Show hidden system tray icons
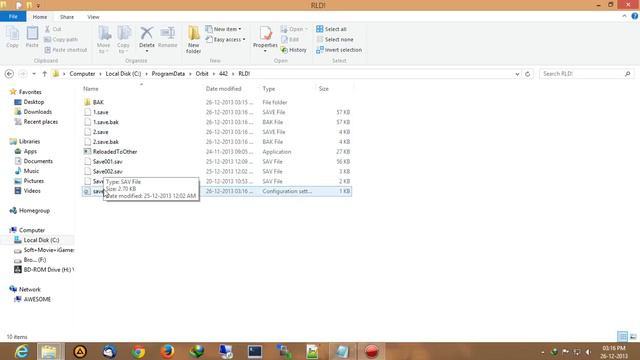Image resolution: width=640 pixels, height=360 pixels. coord(542,352)
